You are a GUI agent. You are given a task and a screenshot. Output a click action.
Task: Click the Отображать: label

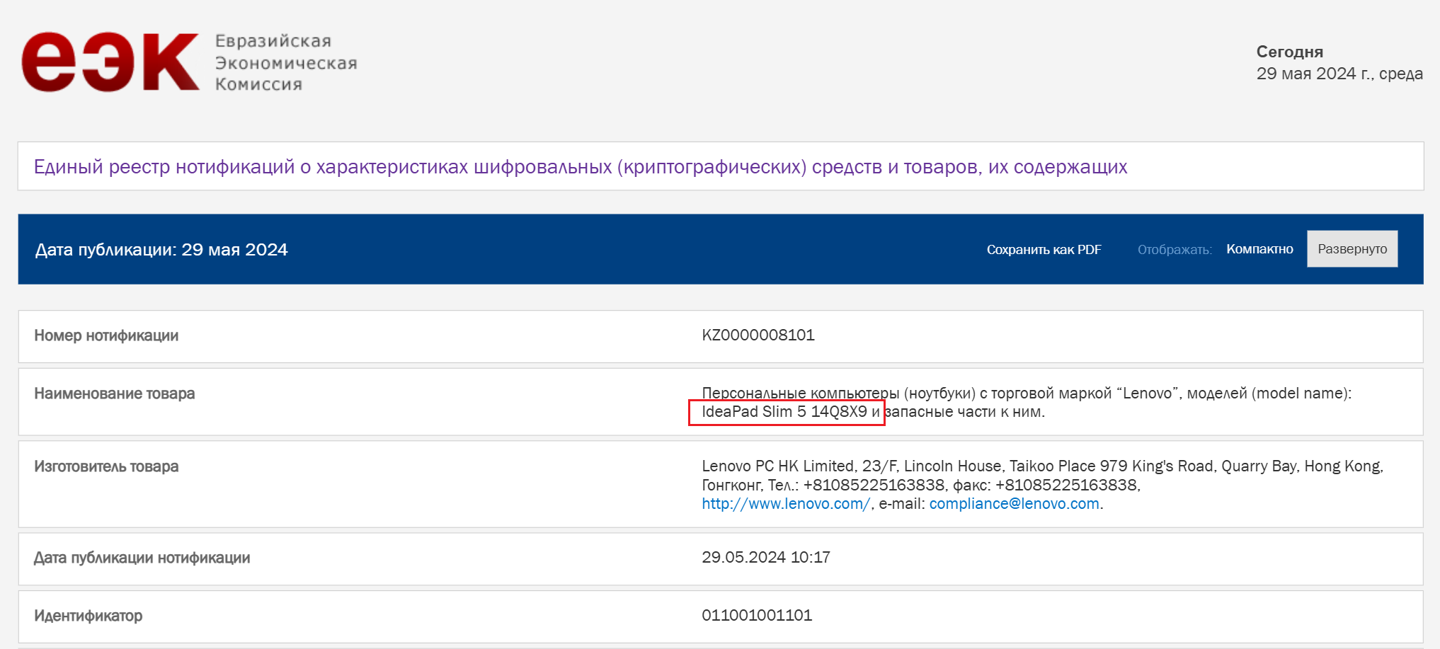pos(1174,249)
